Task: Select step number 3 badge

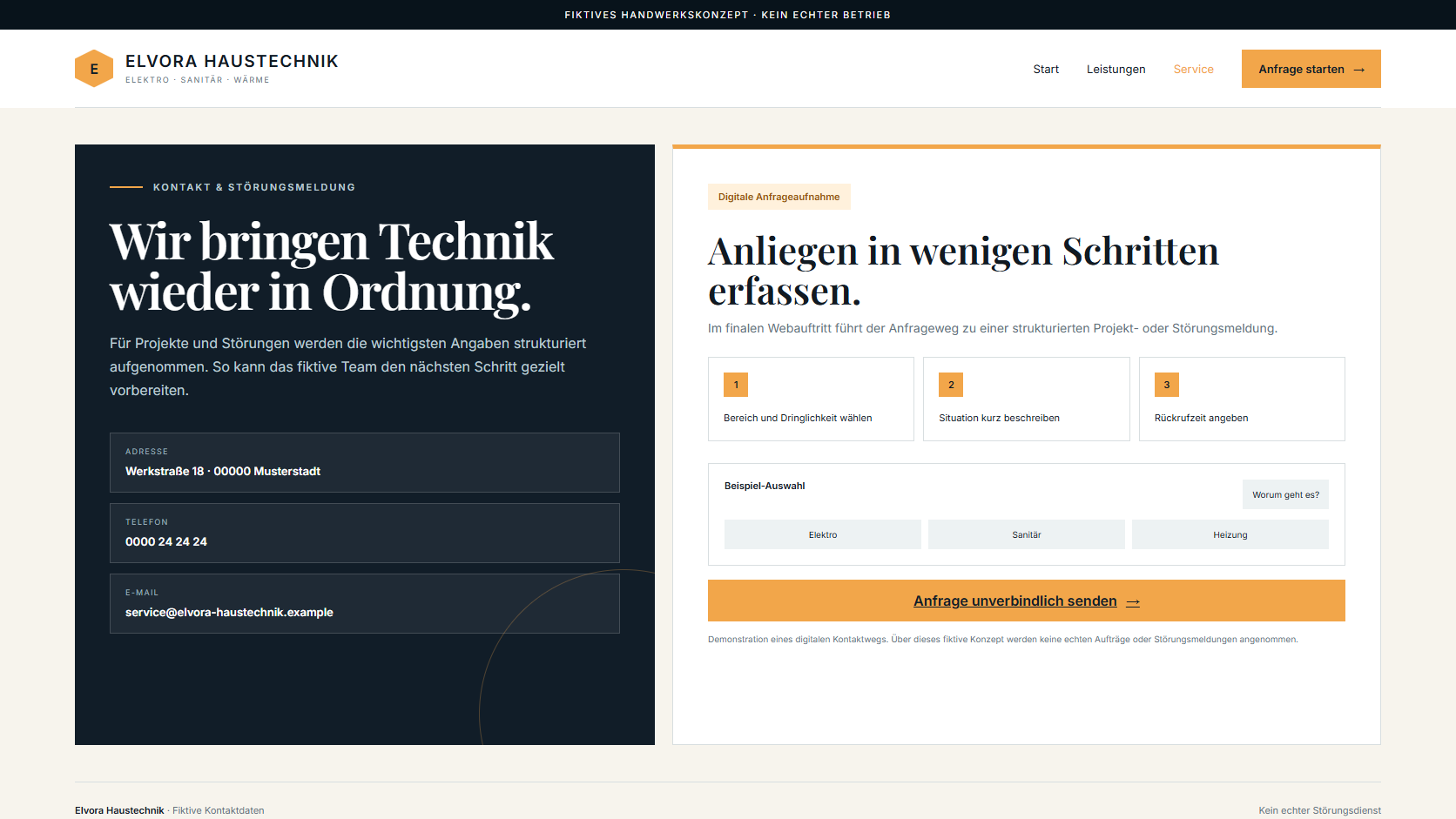Action: click(1167, 385)
